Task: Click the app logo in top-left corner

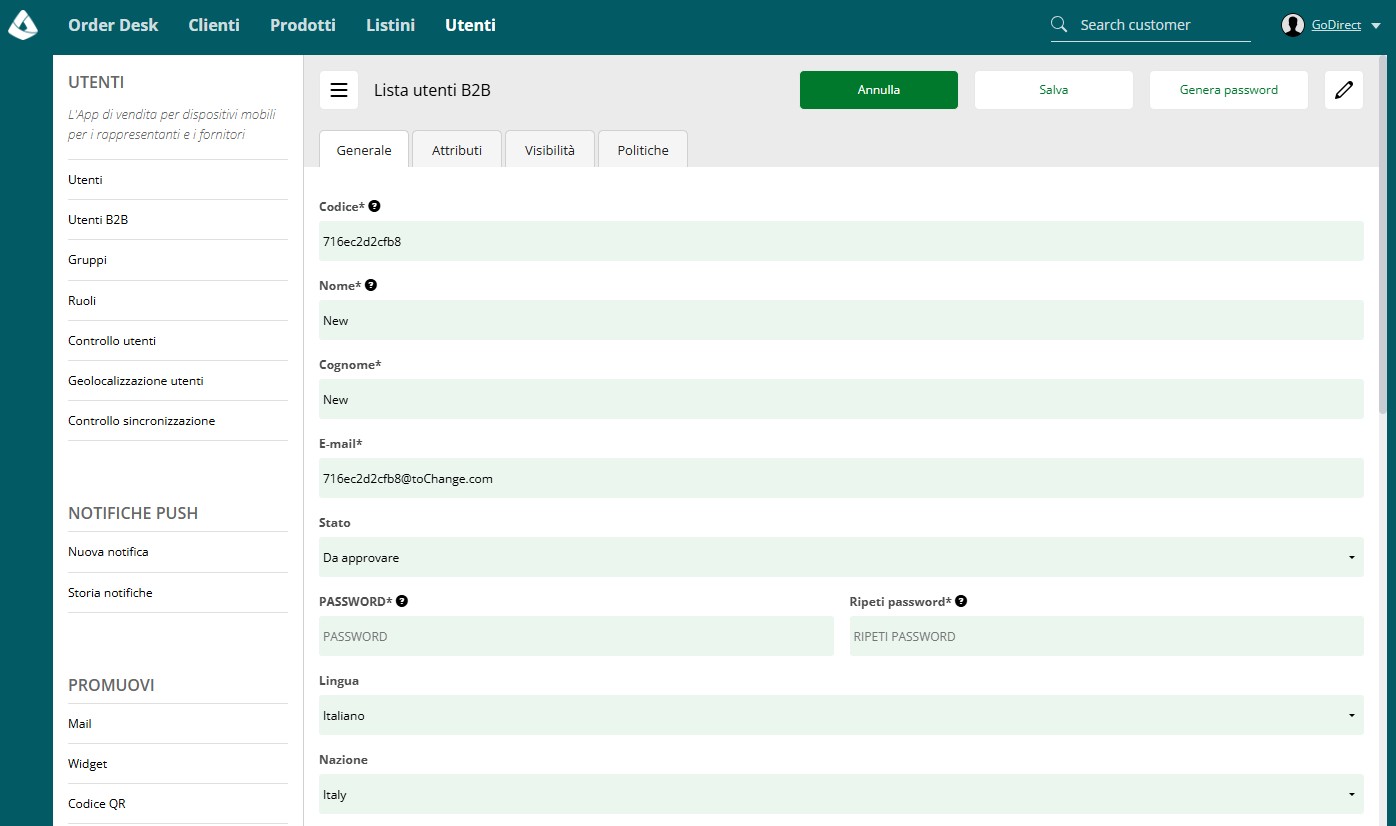Action: [x=22, y=25]
